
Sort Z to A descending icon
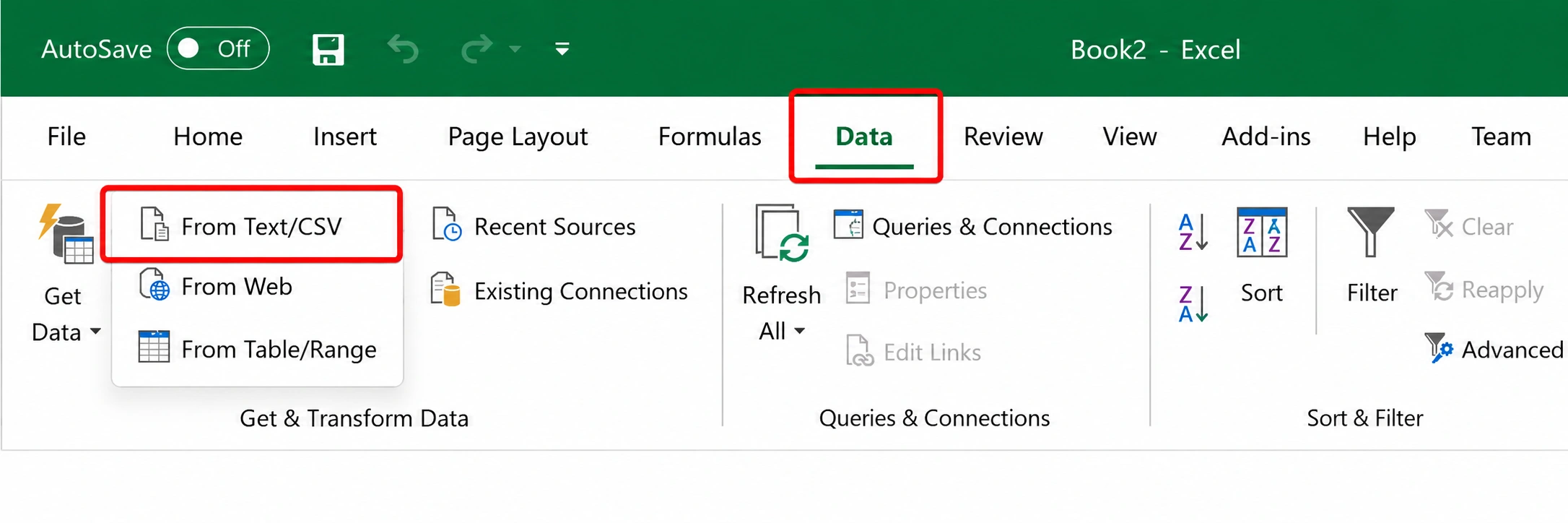(1193, 303)
